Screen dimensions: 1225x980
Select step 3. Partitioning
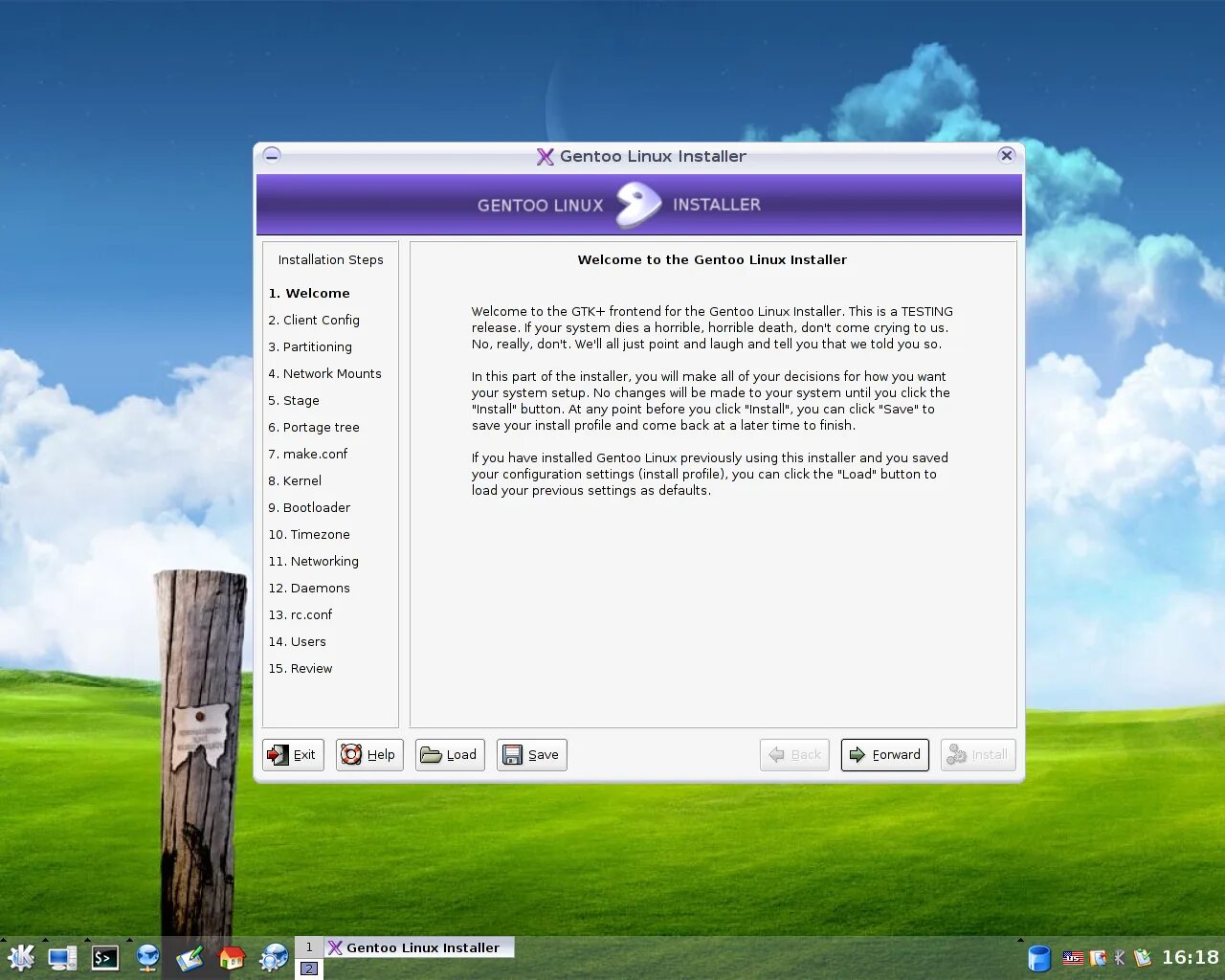(310, 347)
